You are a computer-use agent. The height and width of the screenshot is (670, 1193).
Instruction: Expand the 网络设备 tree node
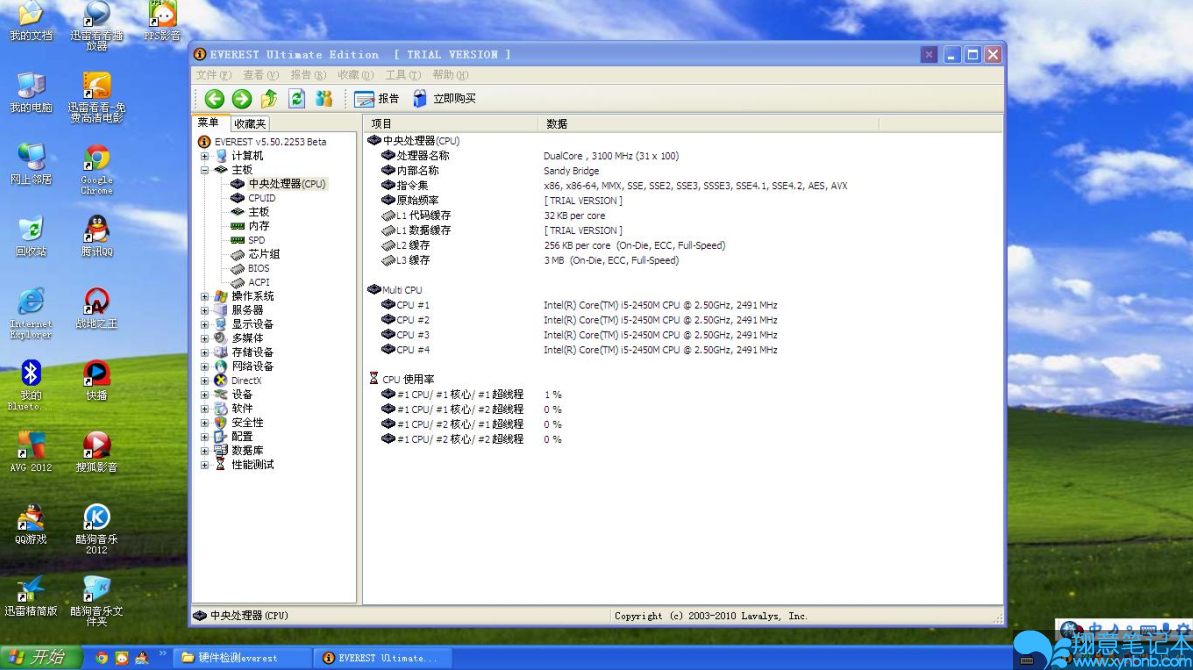pyautogui.click(x=205, y=367)
